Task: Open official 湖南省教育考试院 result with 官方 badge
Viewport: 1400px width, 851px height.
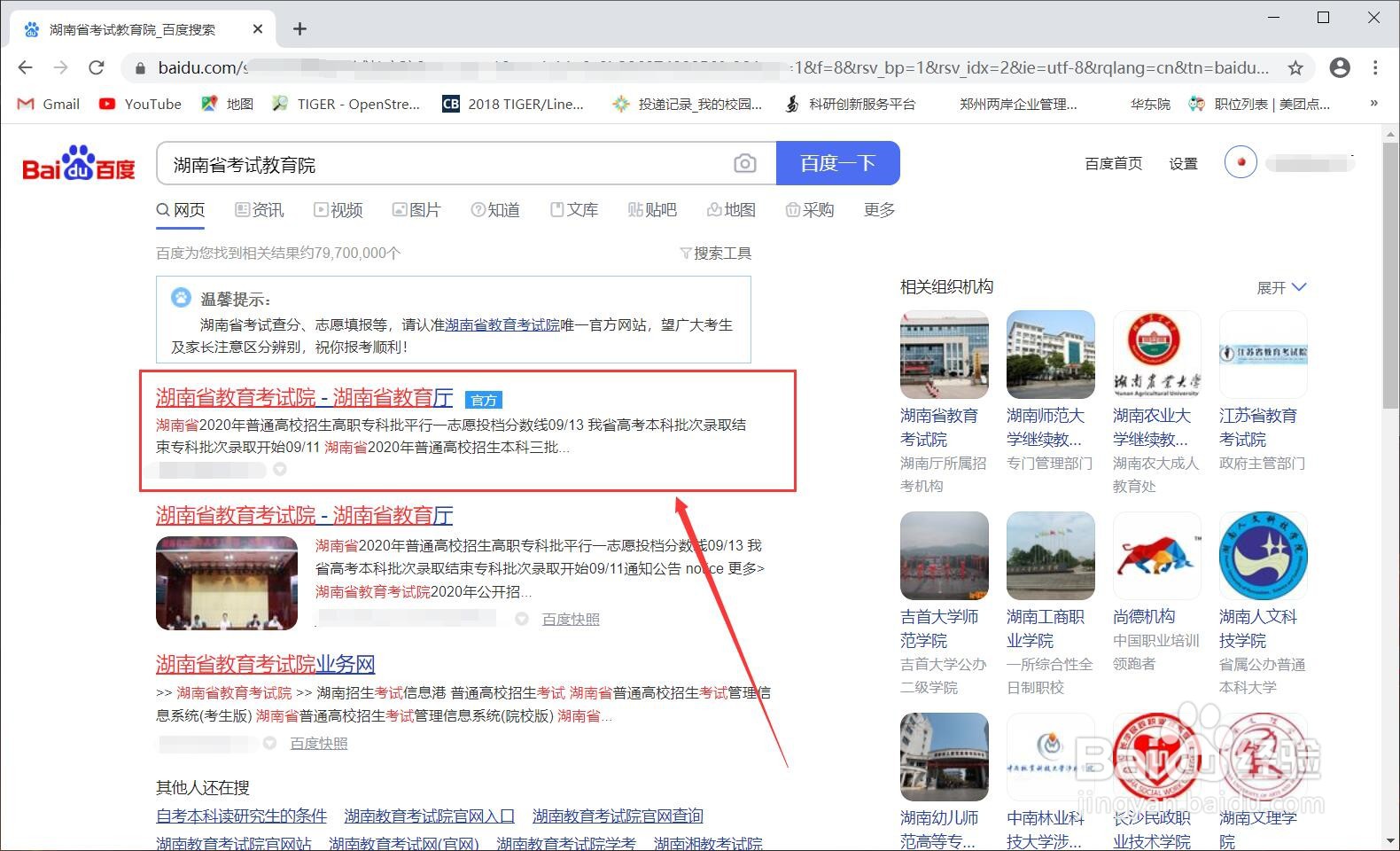Action: (x=304, y=397)
